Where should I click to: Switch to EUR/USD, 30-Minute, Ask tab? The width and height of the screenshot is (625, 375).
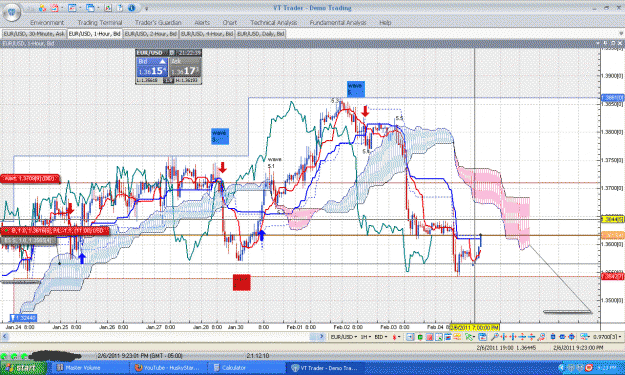click(x=34, y=34)
